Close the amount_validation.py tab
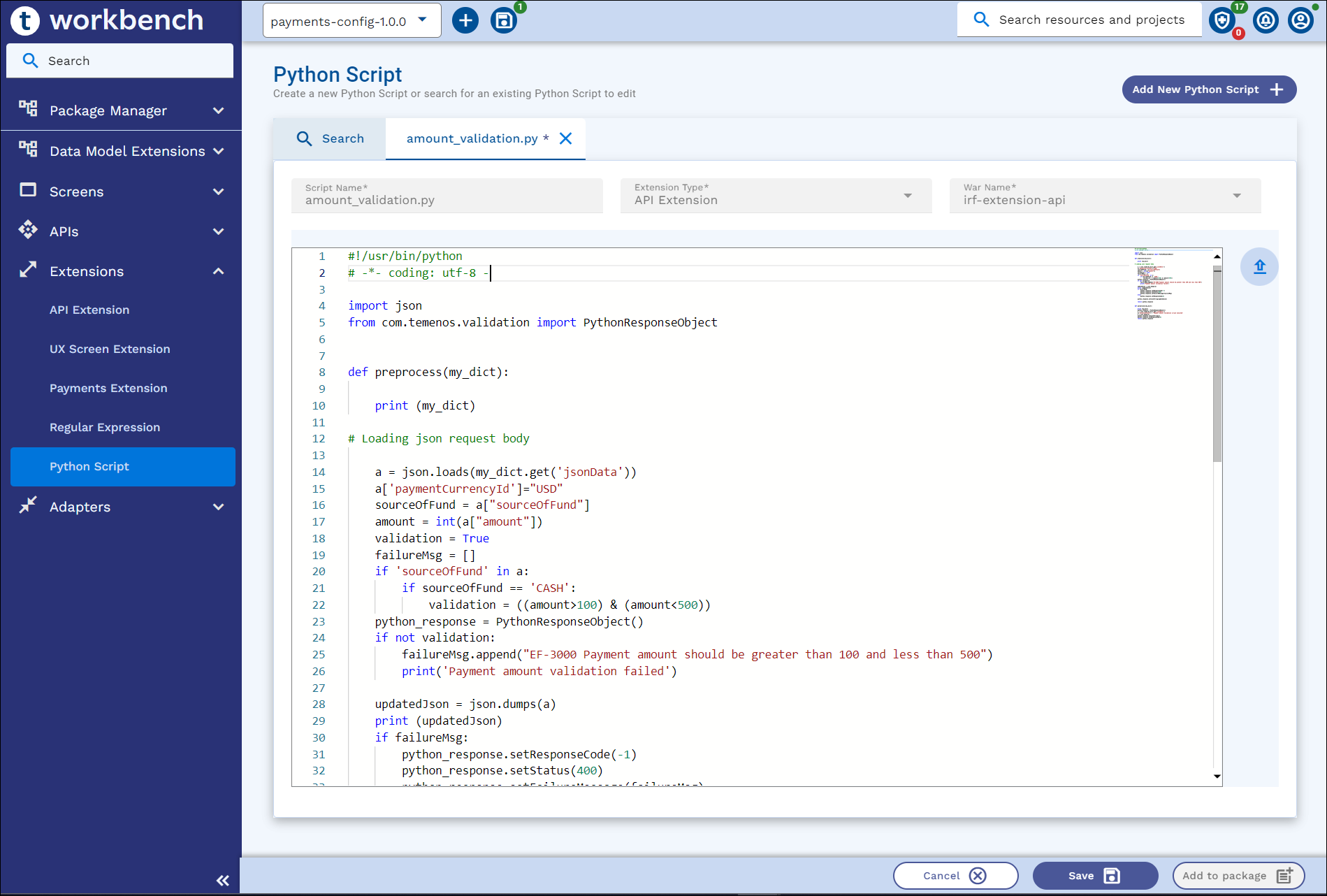 pyautogui.click(x=566, y=138)
